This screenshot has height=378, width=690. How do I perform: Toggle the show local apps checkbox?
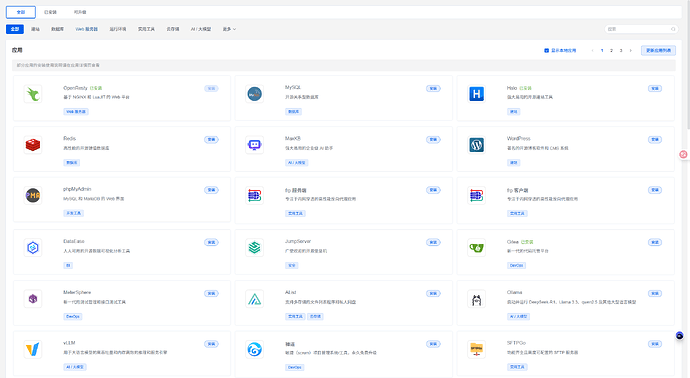pos(547,51)
